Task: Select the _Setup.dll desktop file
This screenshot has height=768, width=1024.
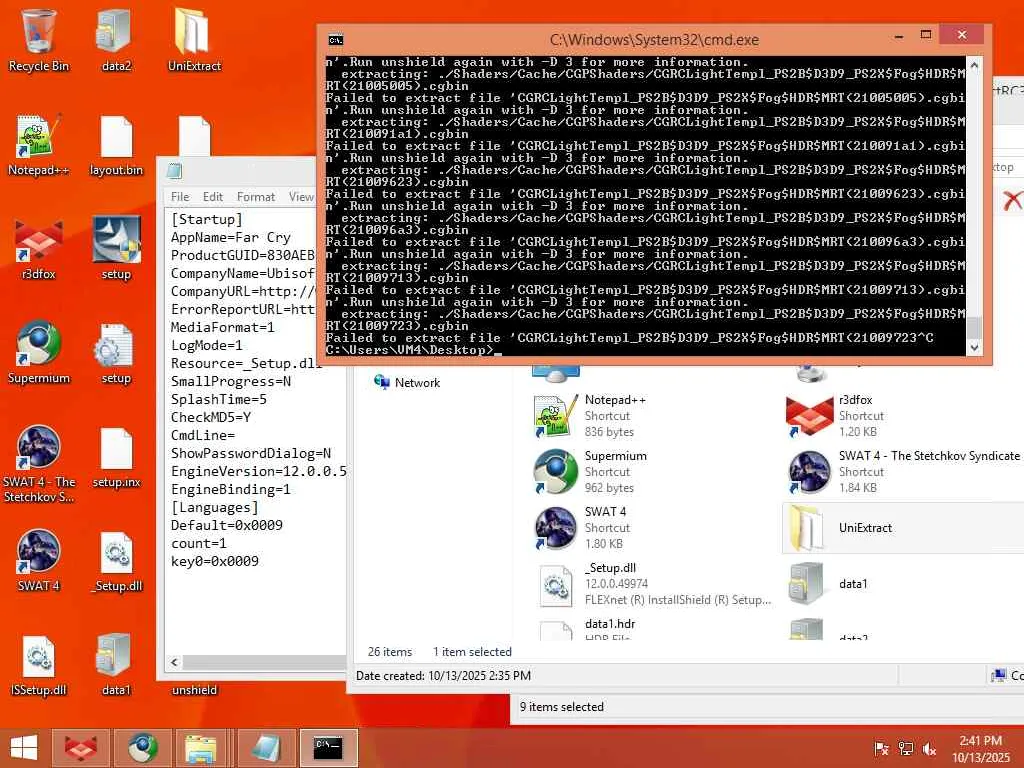Action: (116, 560)
